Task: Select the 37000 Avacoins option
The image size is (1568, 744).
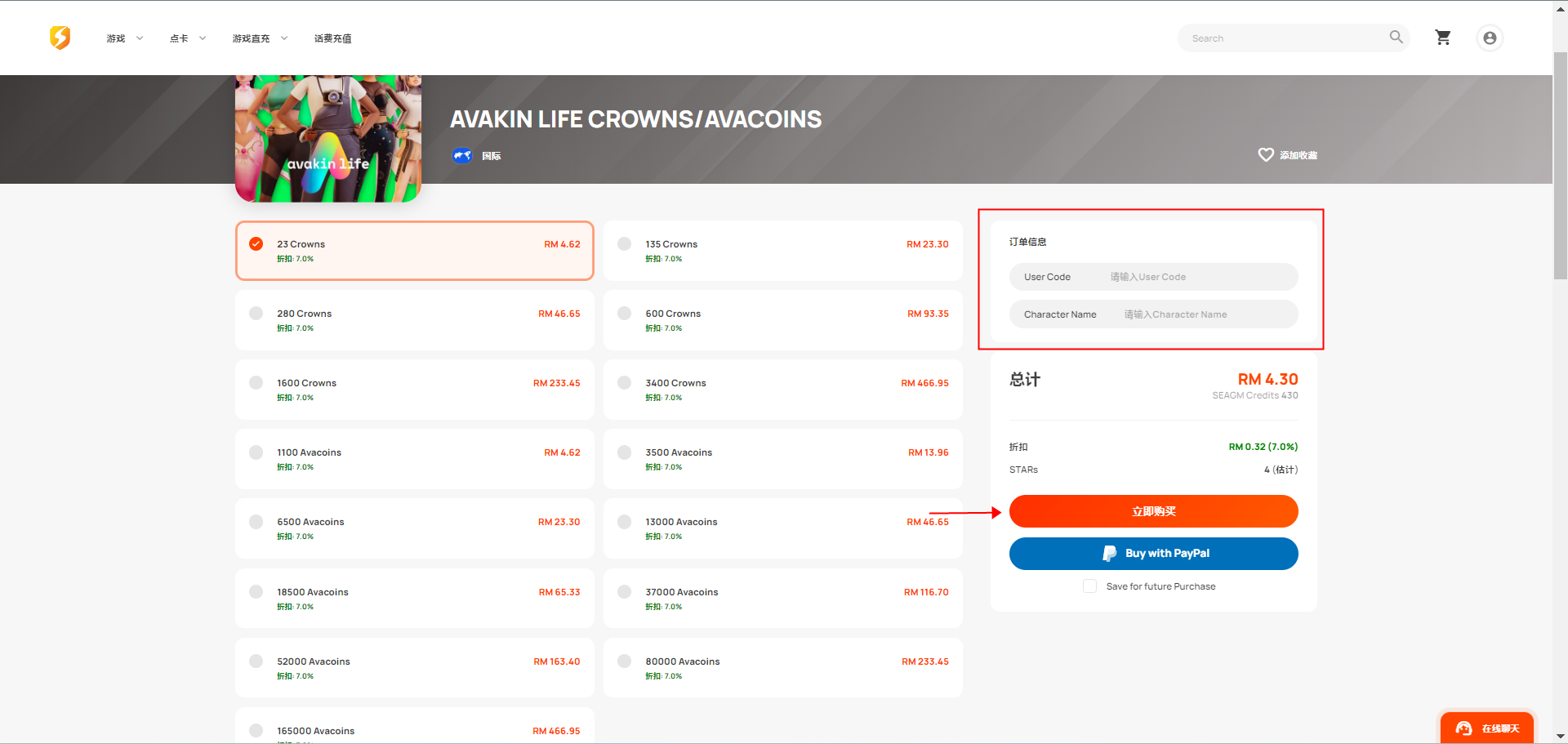Action: (x=783, y=599)
